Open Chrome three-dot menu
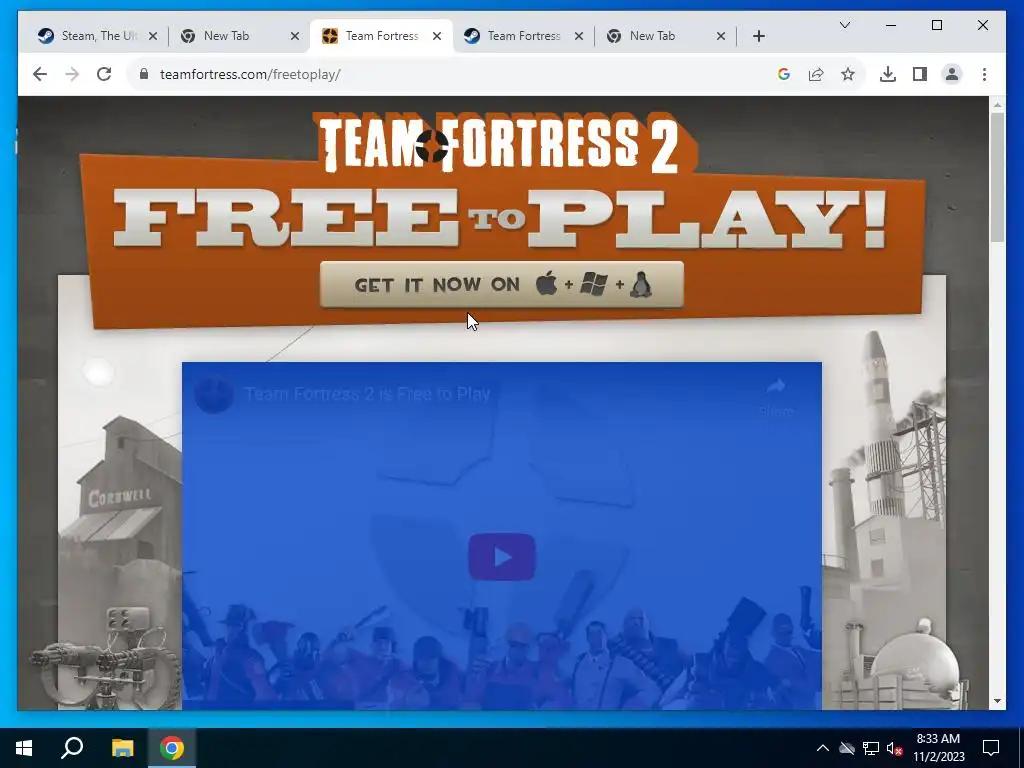This screenshot has height=768, width=1024. pos(984,74)
